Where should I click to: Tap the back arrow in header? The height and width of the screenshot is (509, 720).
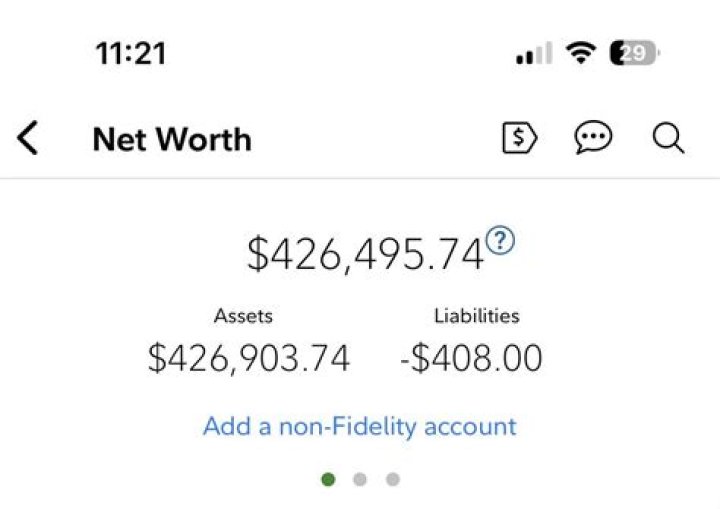point(28,138)
